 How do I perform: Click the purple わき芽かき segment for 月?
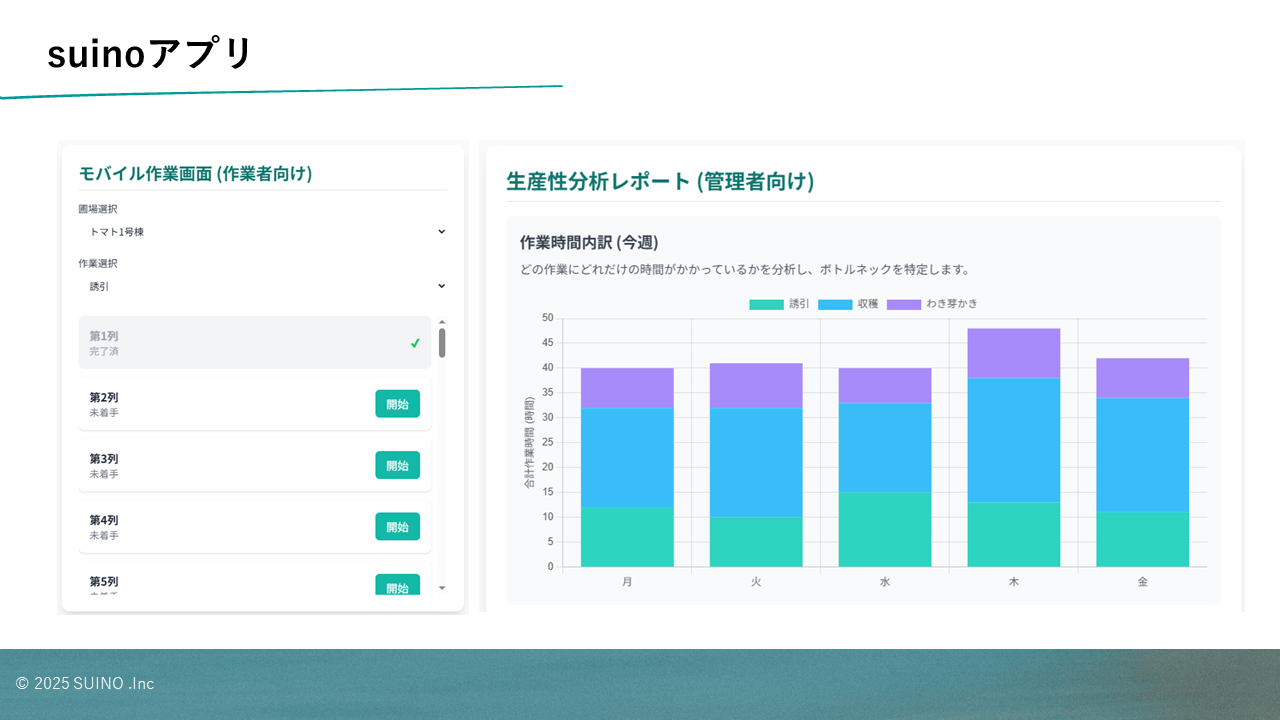point(627,388)
